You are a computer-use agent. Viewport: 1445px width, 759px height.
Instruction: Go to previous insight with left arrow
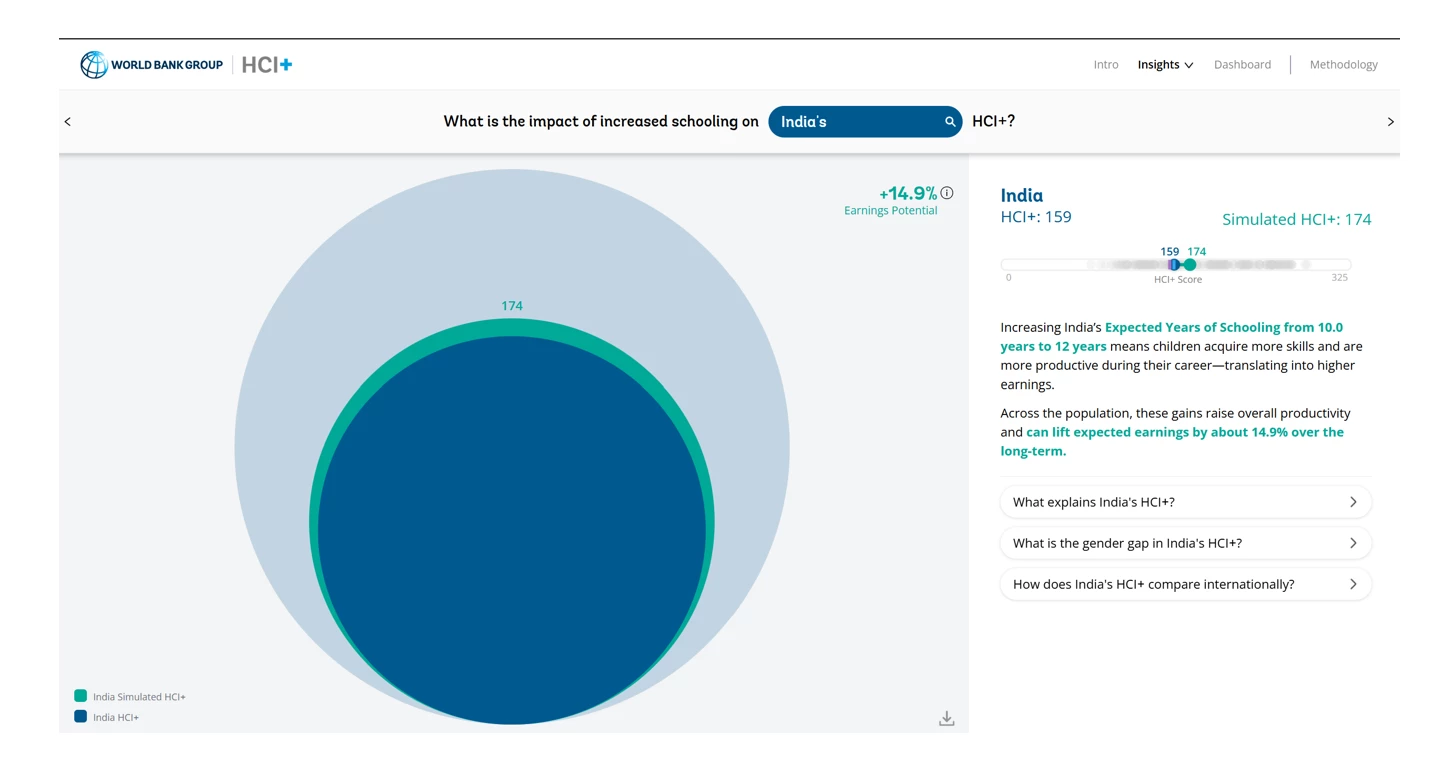pos(68,122)
